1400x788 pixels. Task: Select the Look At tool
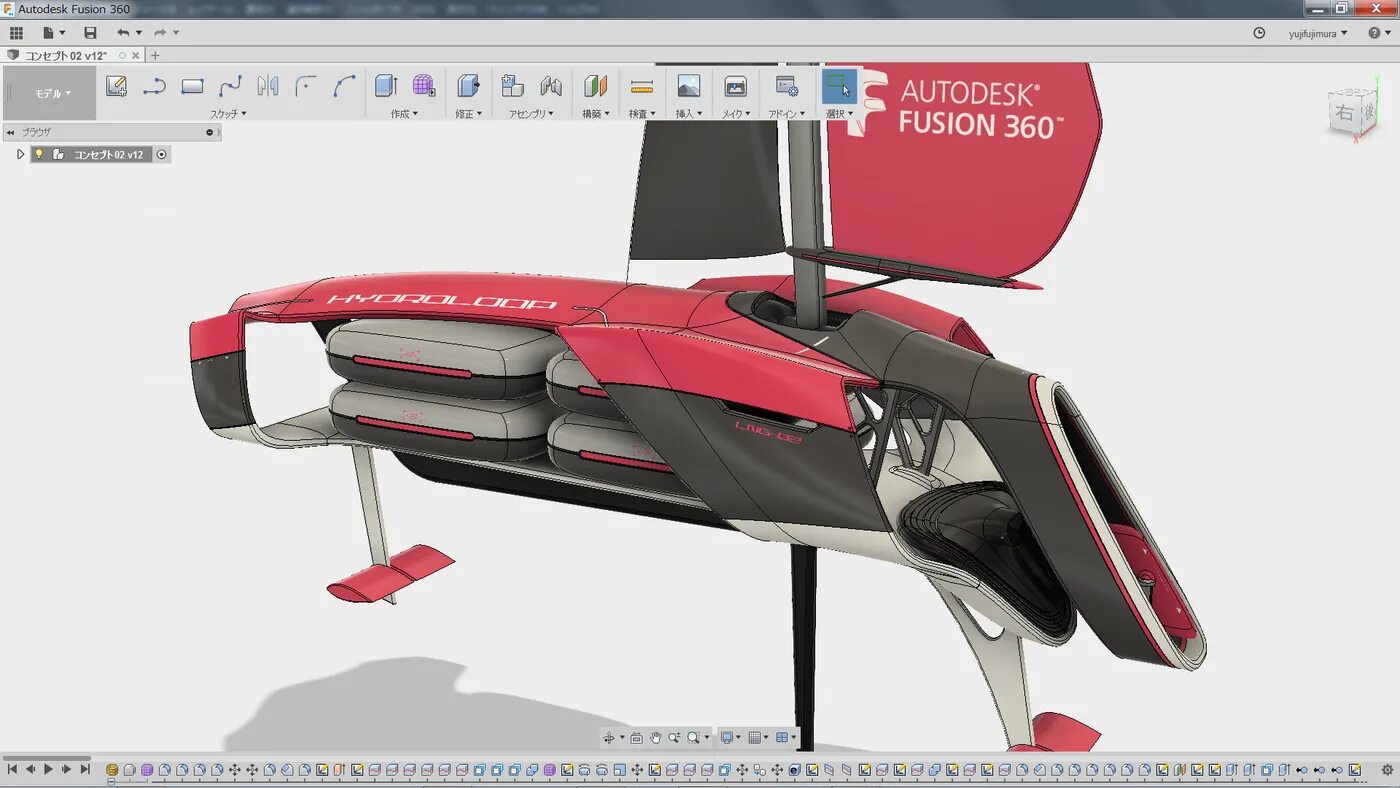tap(637, 737)
